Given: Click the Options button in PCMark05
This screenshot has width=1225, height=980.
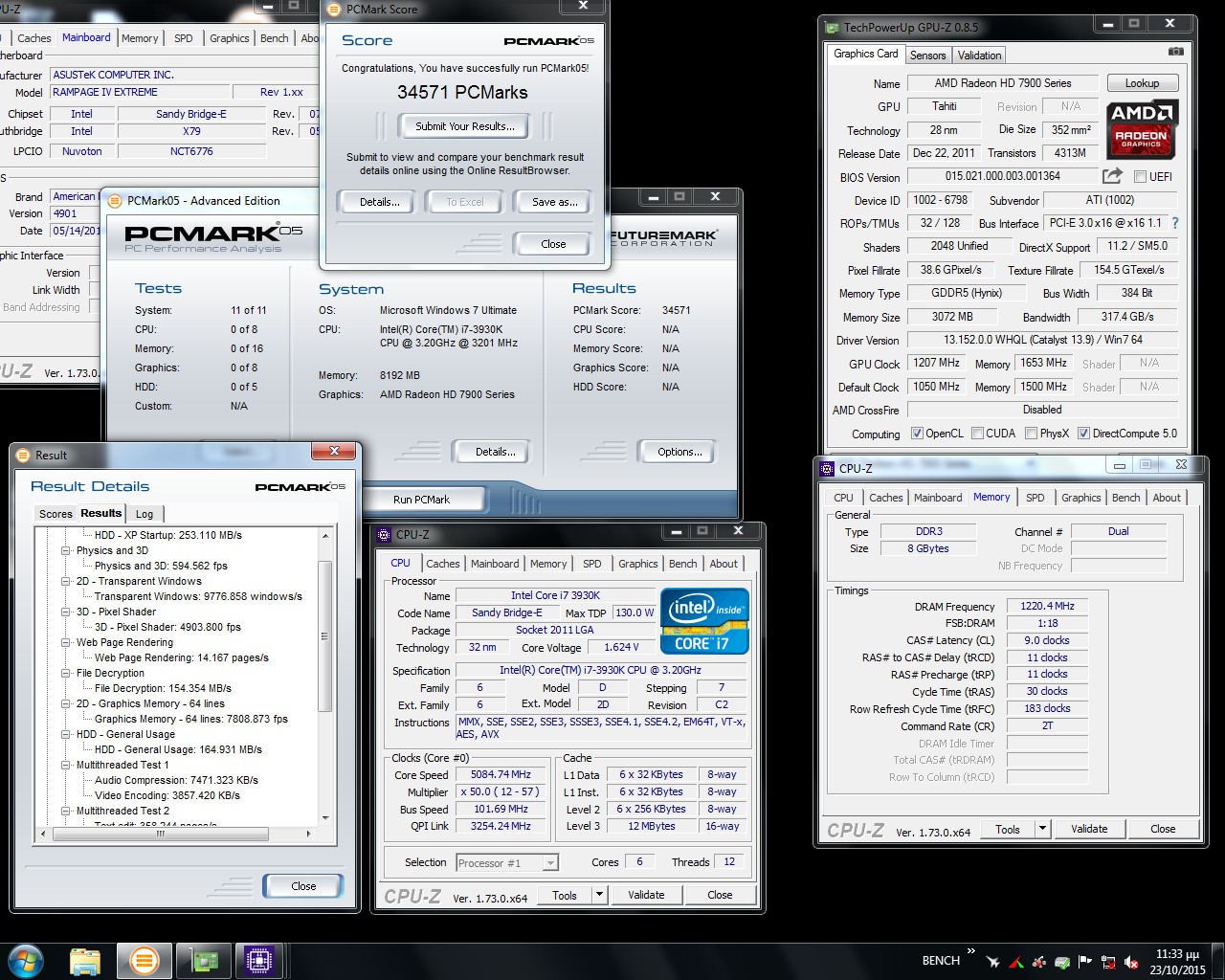Looking at the screenshot, I should tap(679, 452).
